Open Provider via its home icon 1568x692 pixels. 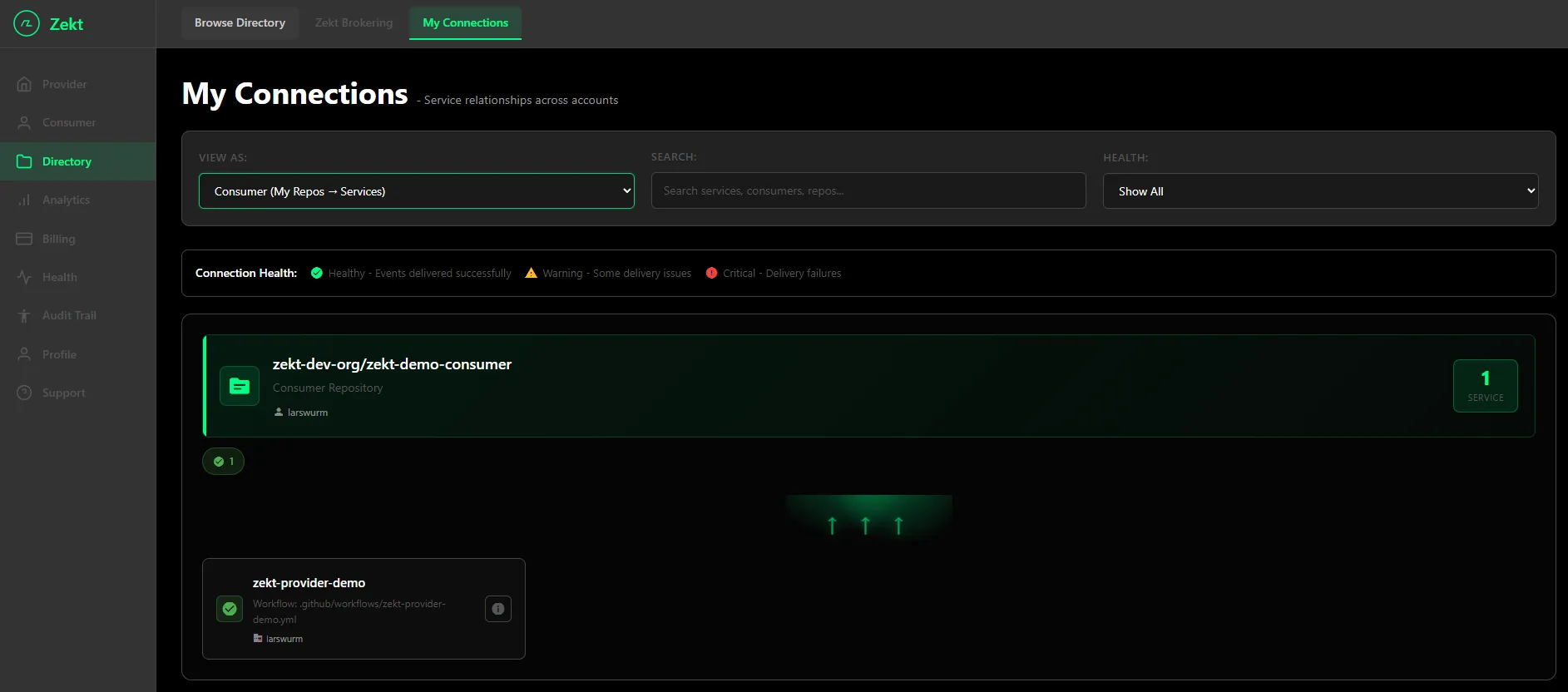point(24,84)
